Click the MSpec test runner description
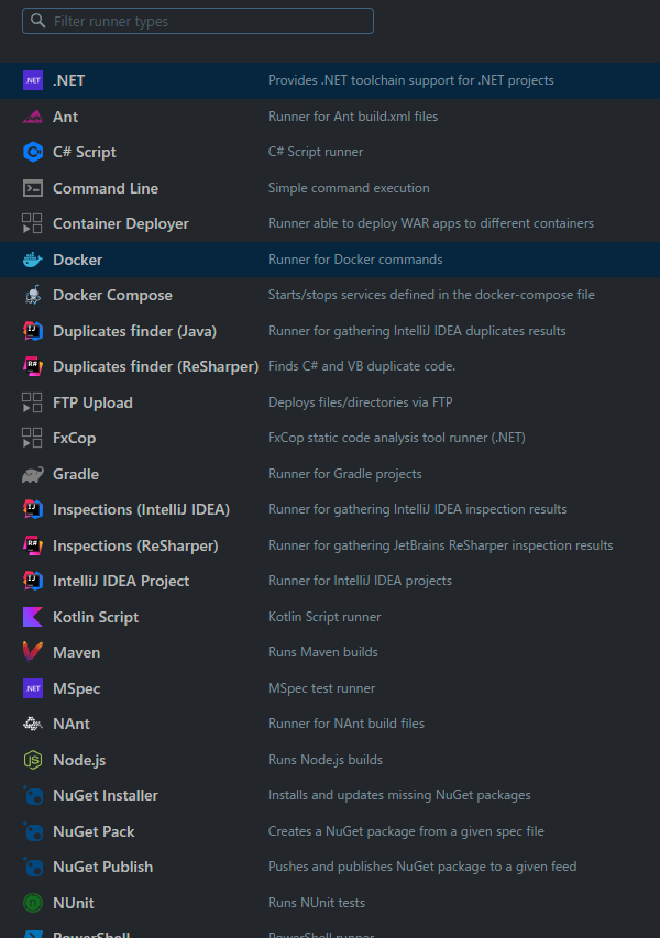This screenshot has height=938, width=660. [321, 689]
